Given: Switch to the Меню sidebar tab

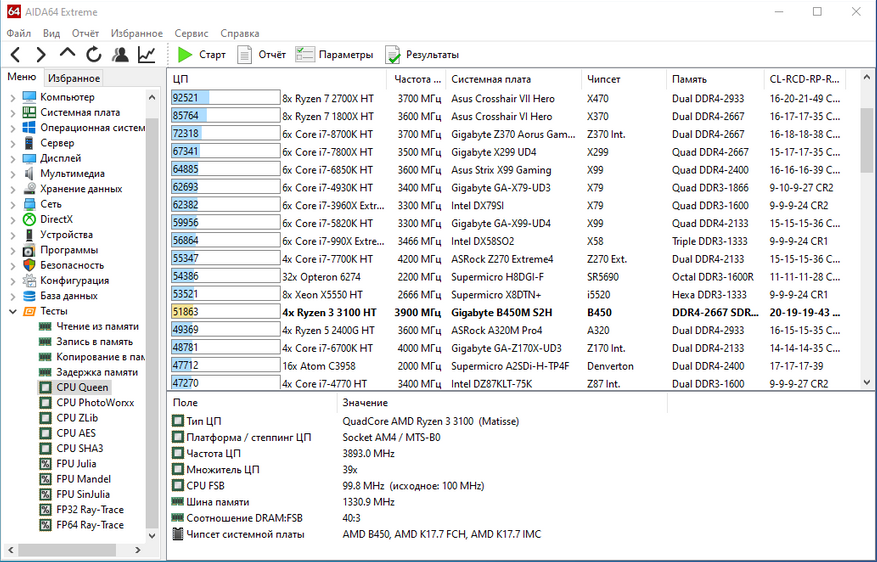Looking at the screenshot, I should click(21, 77).
